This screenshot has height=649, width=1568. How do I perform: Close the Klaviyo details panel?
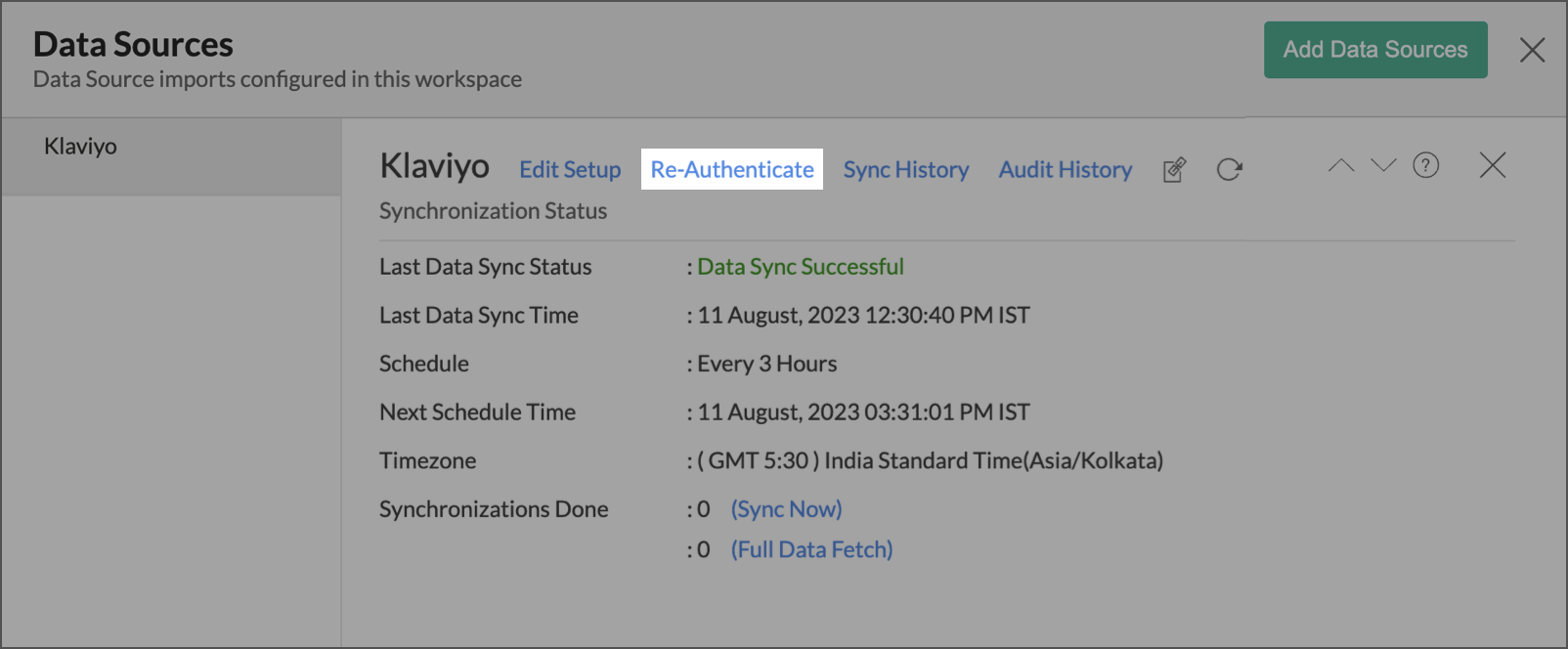pos(1492,166)
